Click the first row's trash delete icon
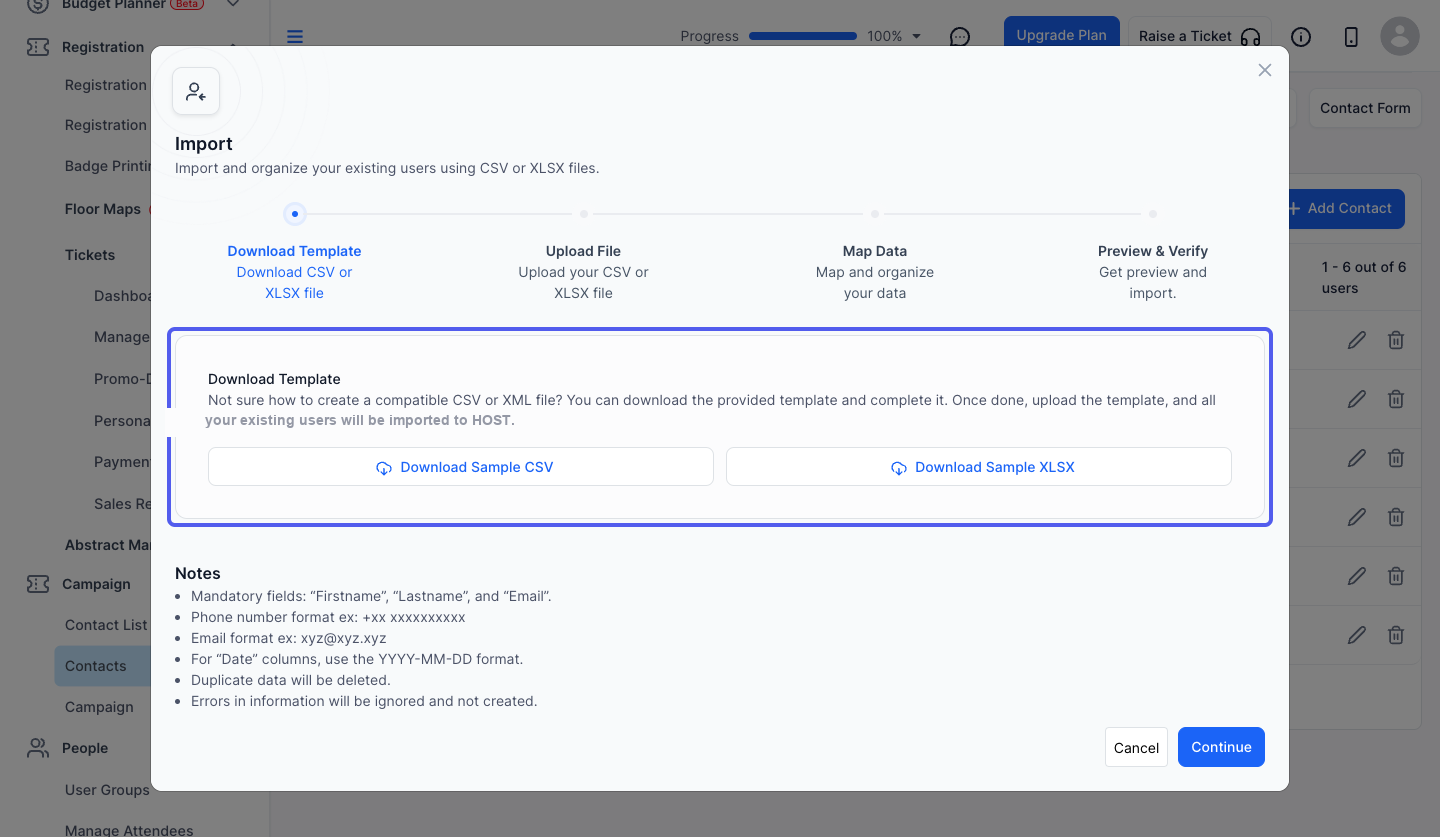 1396,341
